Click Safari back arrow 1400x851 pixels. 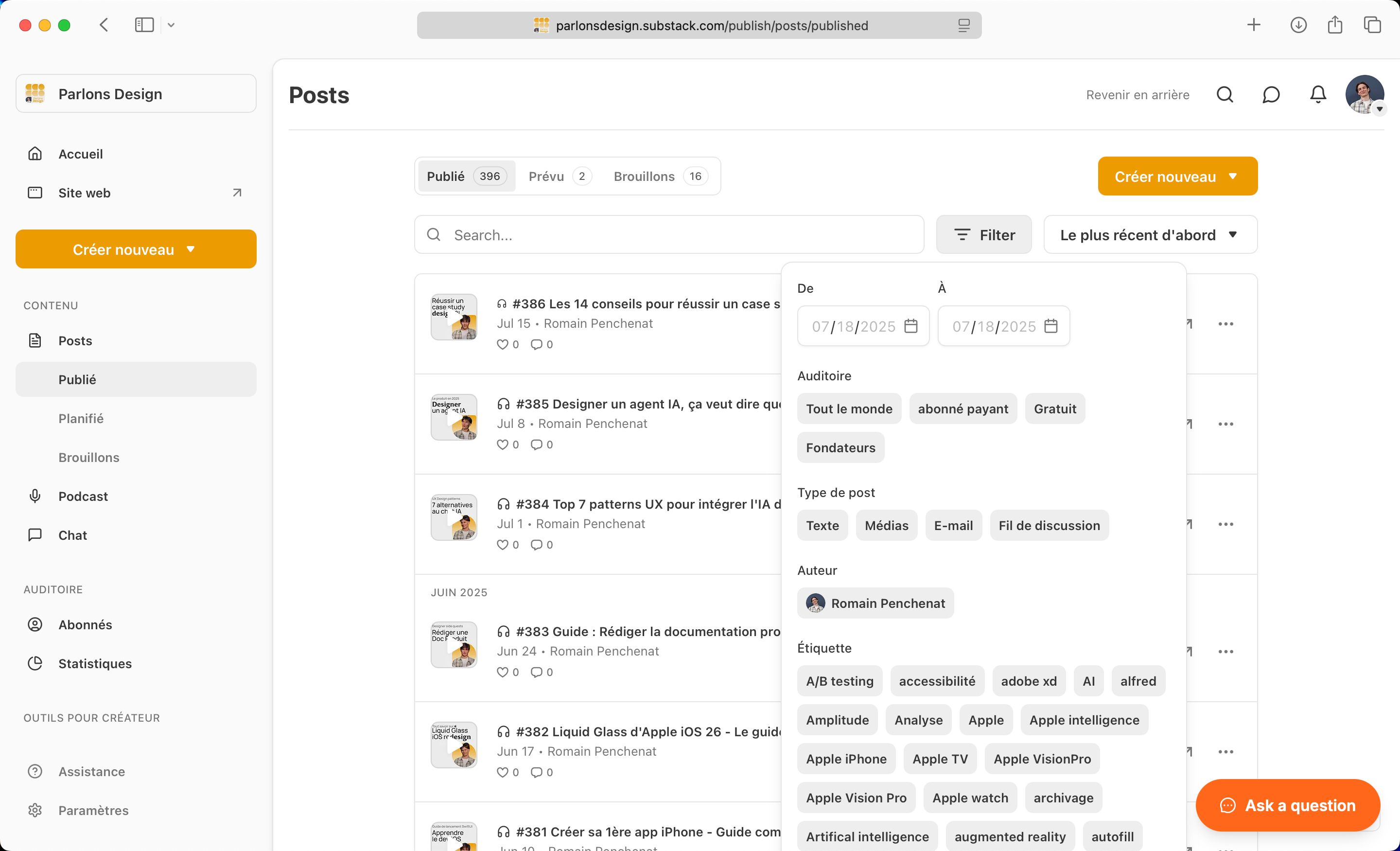tap(104, 25)
